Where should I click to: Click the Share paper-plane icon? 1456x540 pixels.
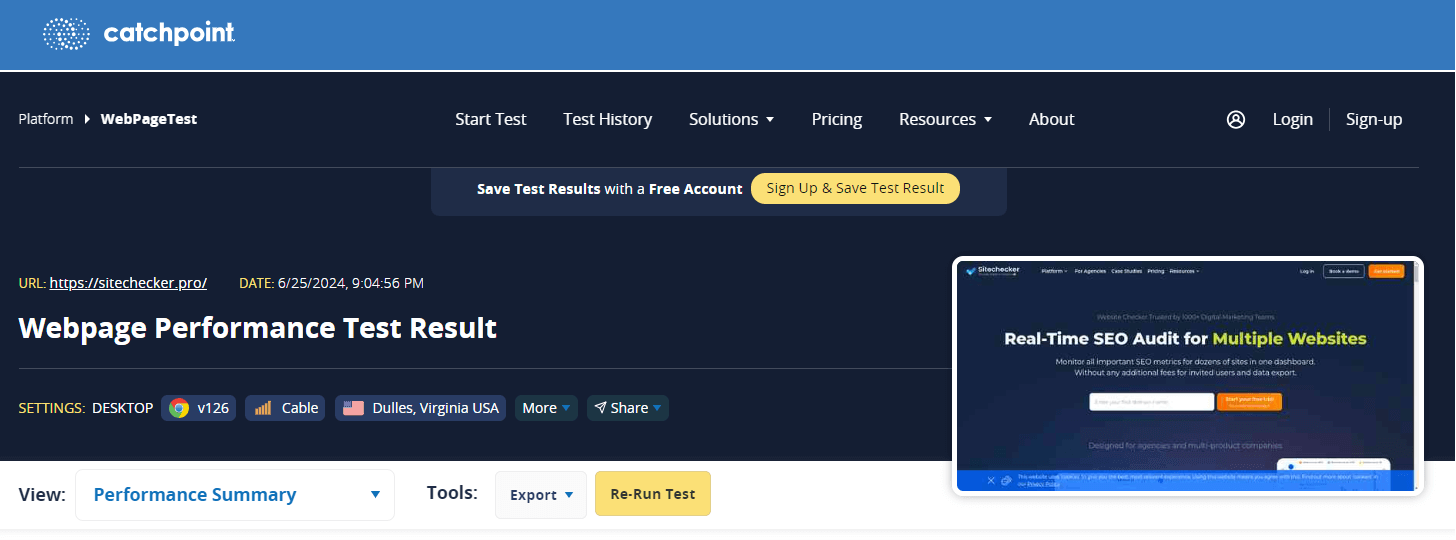[600, 408]
